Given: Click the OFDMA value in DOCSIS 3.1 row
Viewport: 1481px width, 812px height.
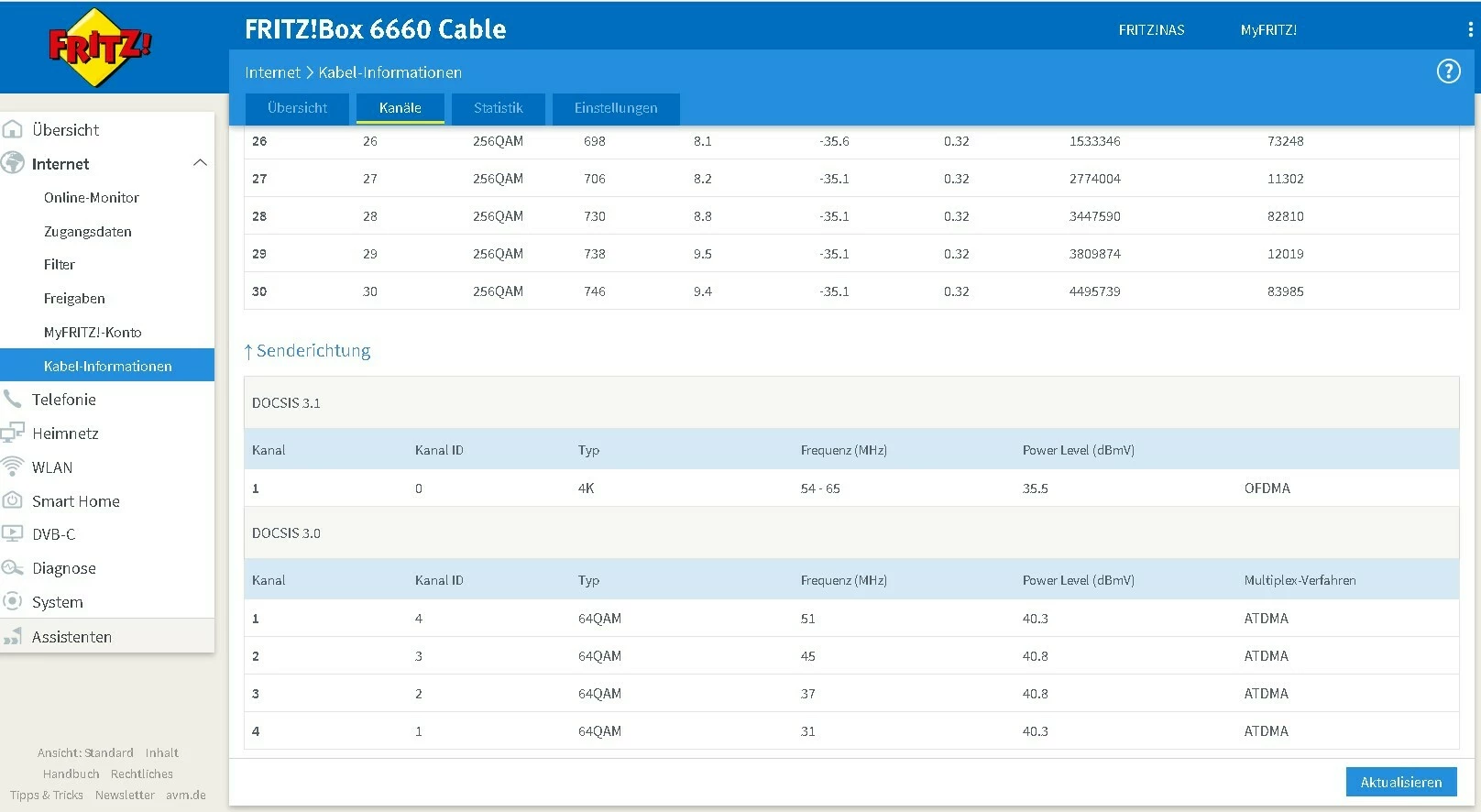Looking at the screenshot, I should (x=1267, y=488).
